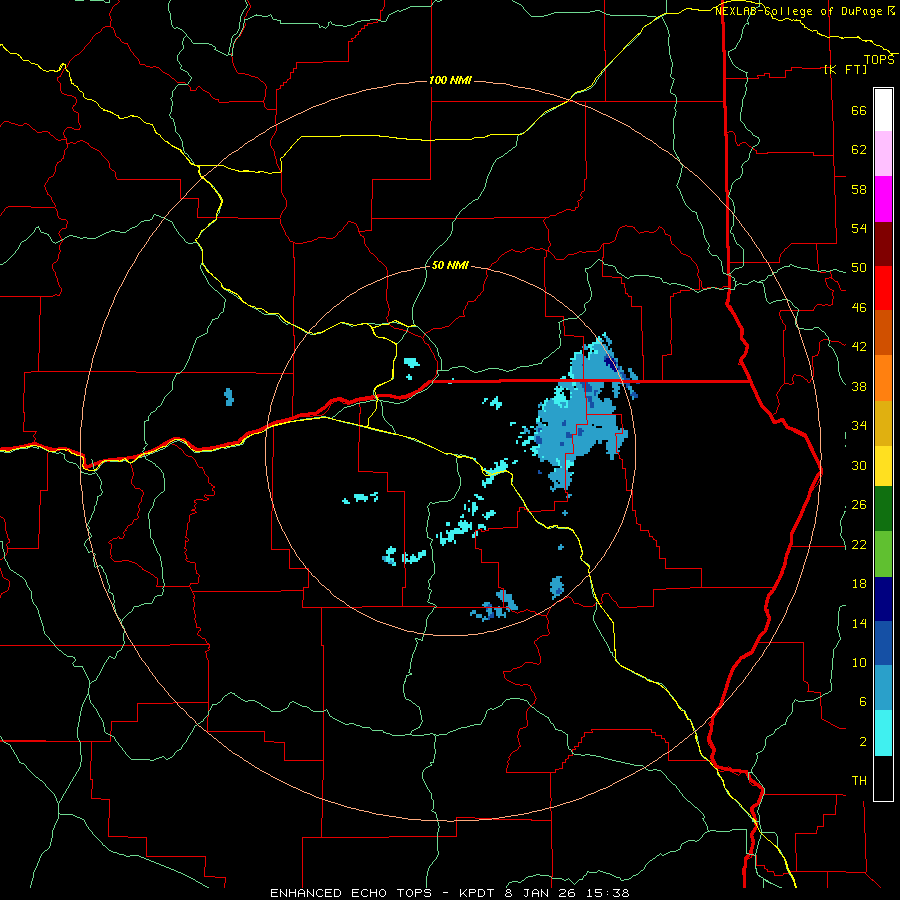This screenshot has height=900, width=900.
Task: Click the '34' legend value
Action: pos(859,425)
